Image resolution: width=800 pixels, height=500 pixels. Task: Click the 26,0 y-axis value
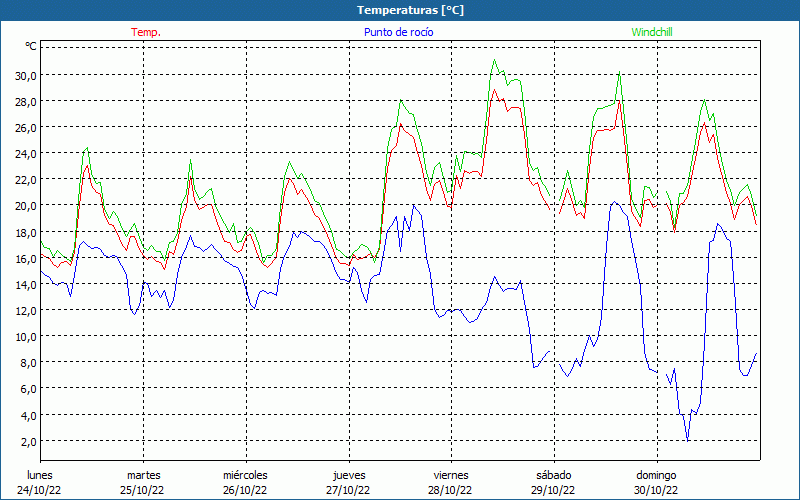(x=27, y=128)
